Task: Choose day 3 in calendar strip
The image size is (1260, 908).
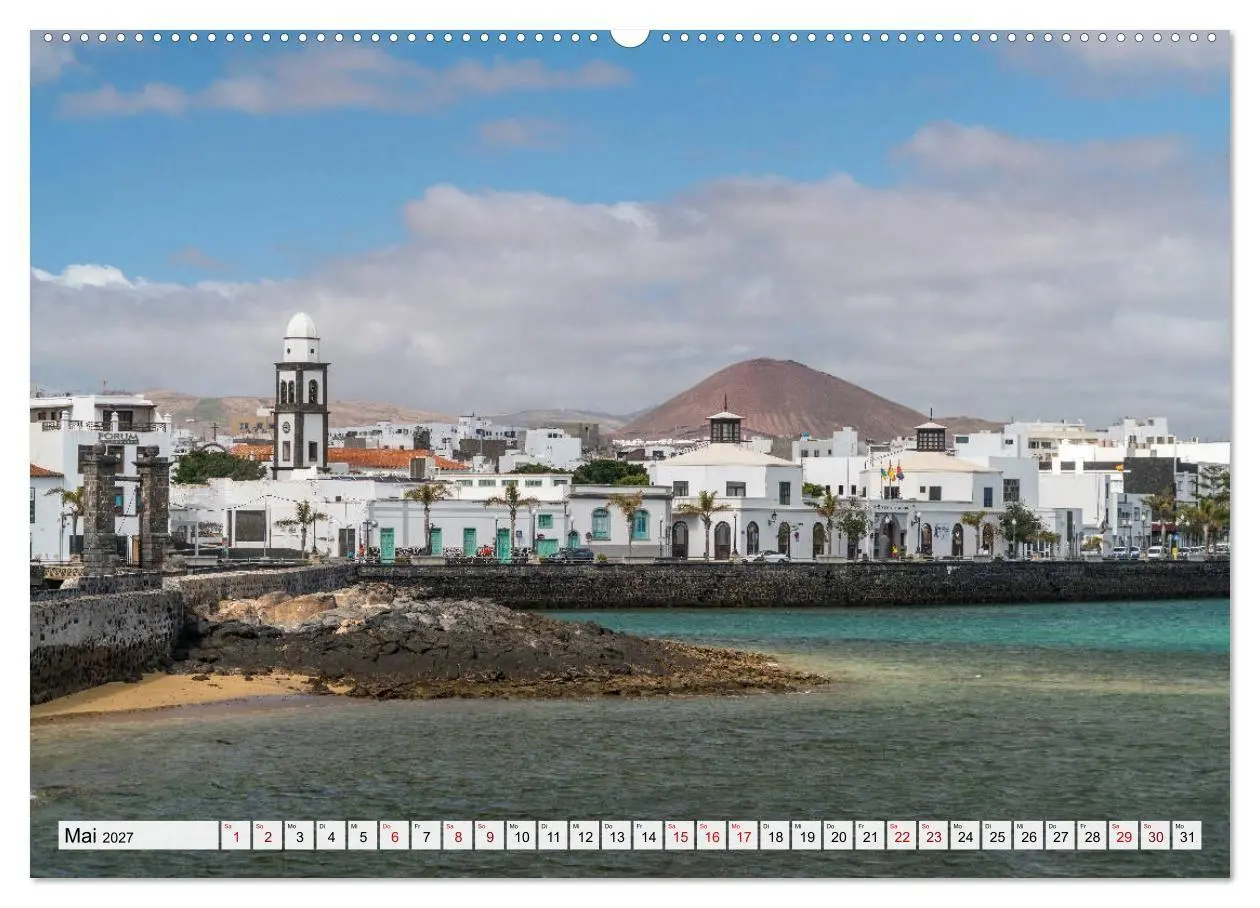Action: (299, 836)
